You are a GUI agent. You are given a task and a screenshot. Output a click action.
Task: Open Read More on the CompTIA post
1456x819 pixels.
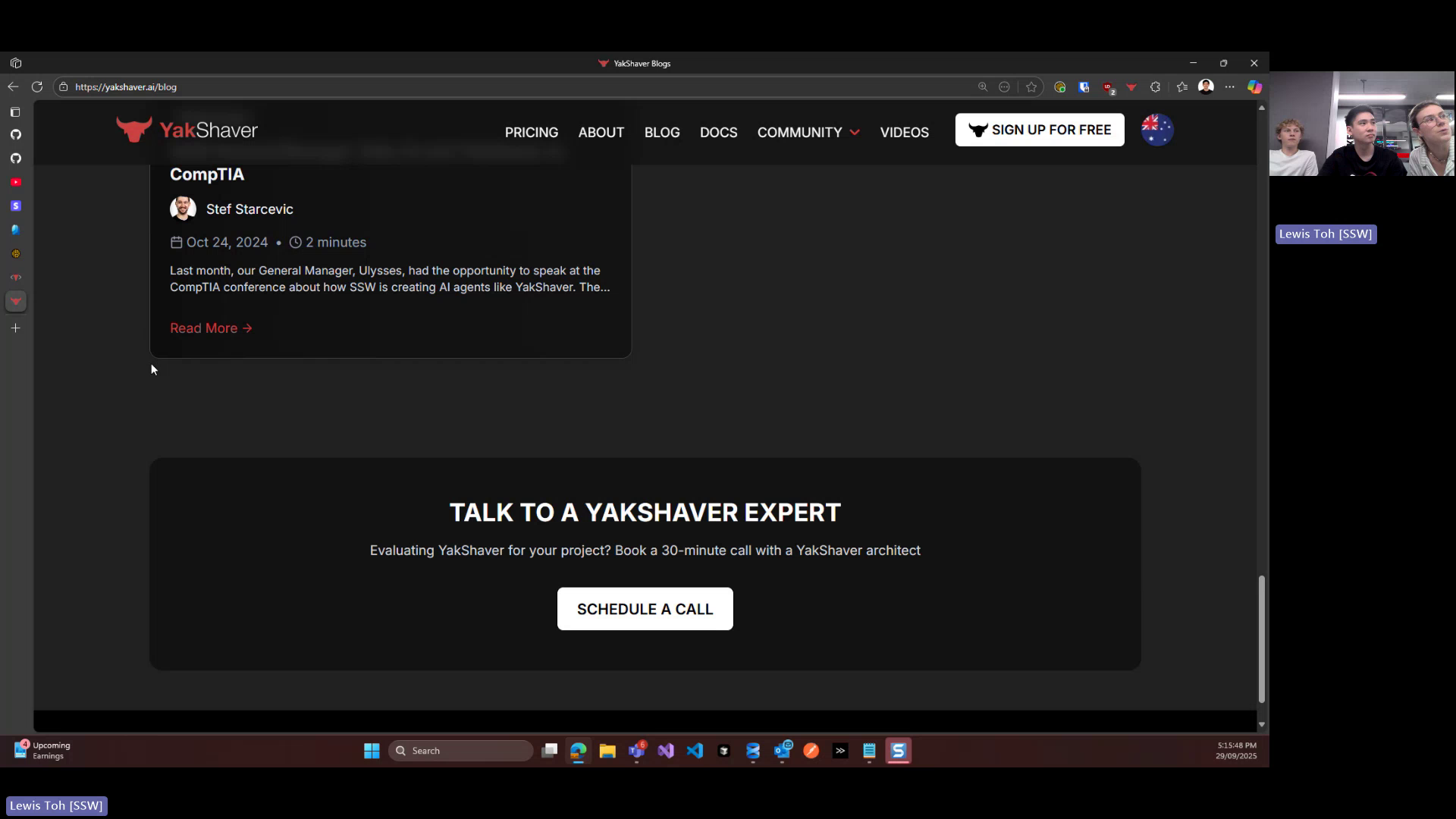pyautogui.click(x=210, y=328)
